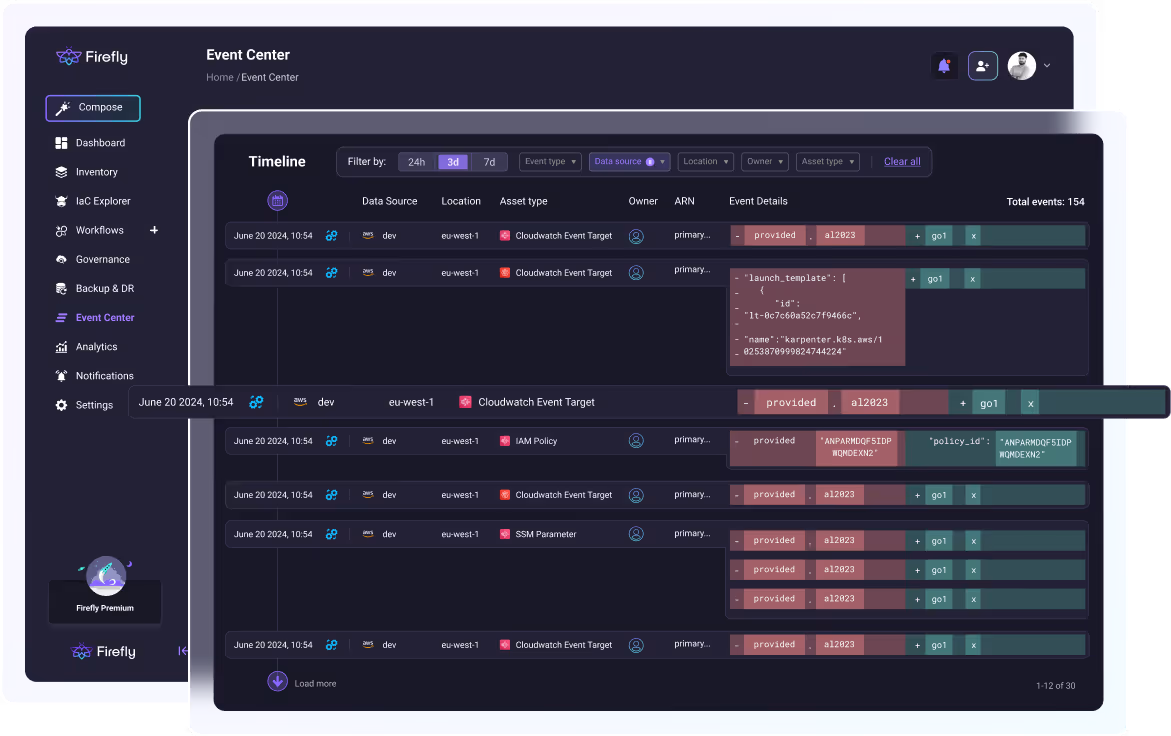
Task: Open Settings from the sidebar
Action: (x=94, y=405)
